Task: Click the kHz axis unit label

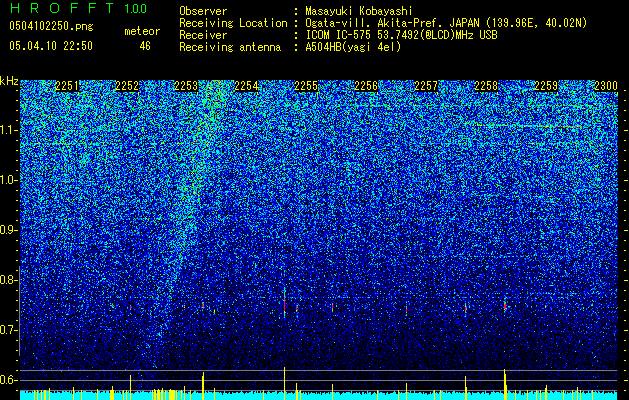Action: pyautogui.click(x=9, y=82)
